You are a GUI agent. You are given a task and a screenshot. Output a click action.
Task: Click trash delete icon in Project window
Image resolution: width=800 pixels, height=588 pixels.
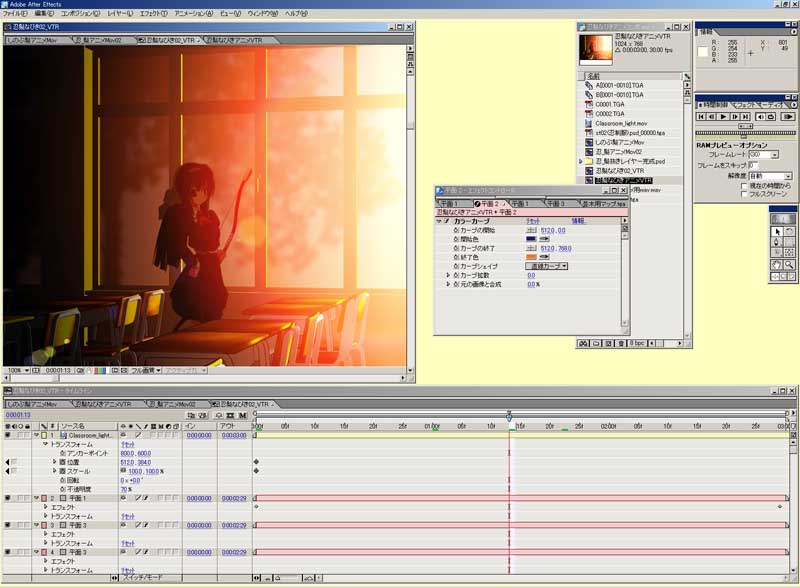click(621, 344)
